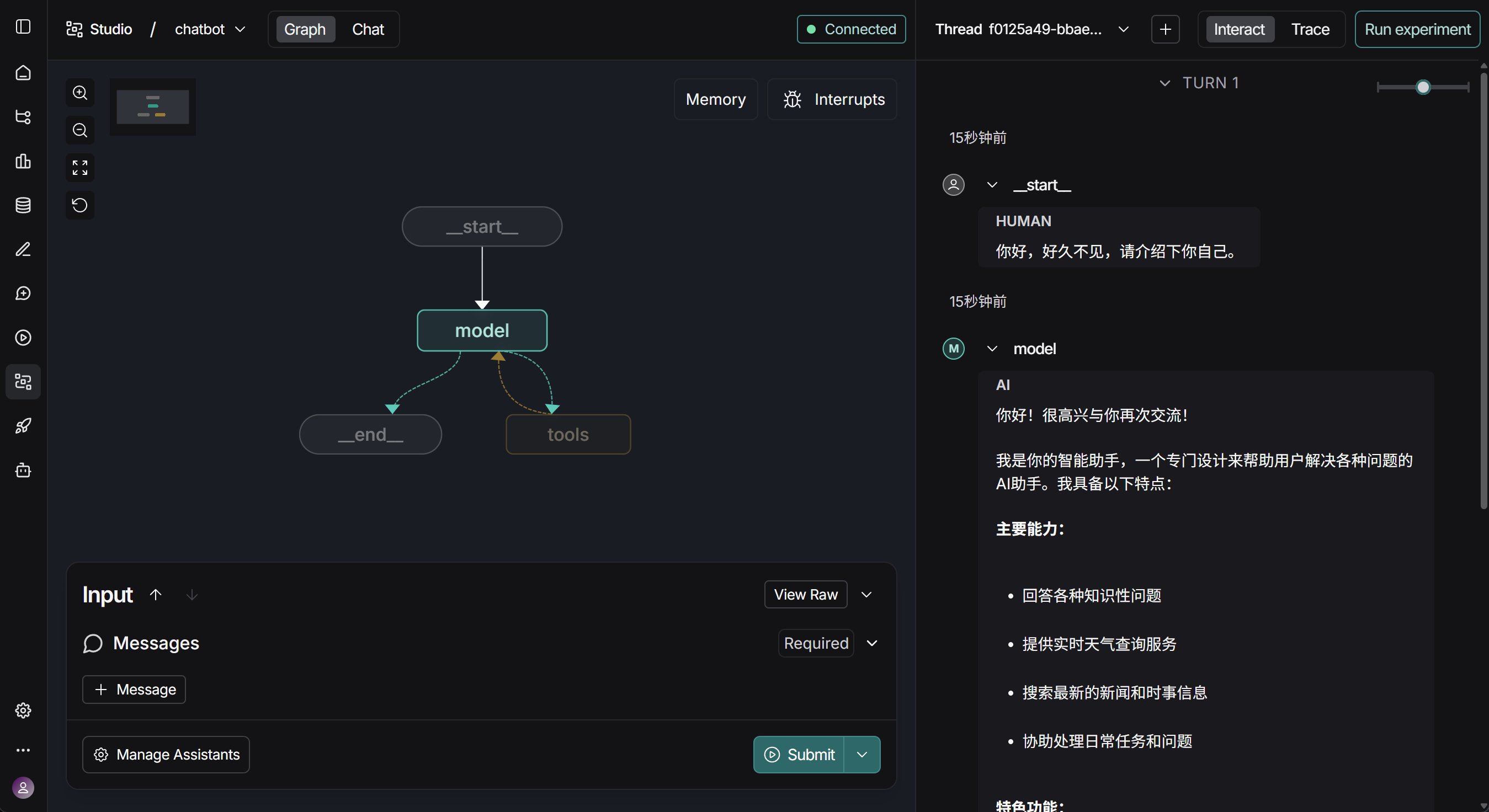This screenshot has width=1489, height=812.
Task: Open the Thread selector dropdown
Action: point(1033,29)
